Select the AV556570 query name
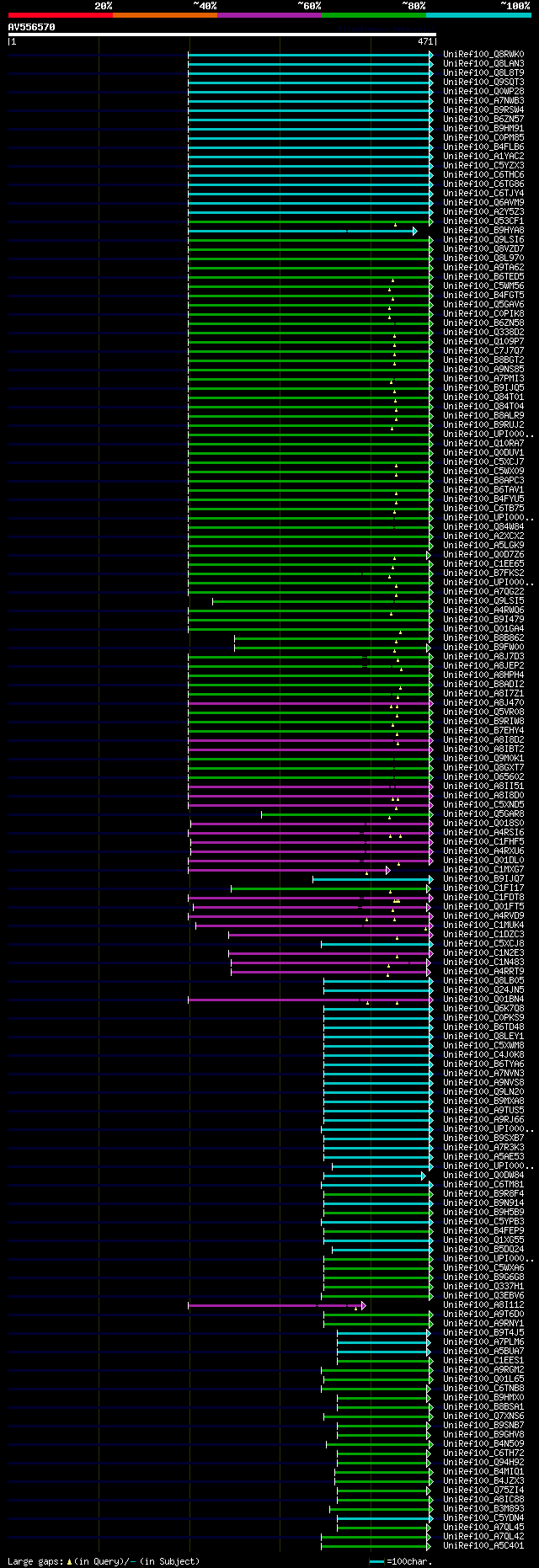The width and height of the screenshot is (539, 1568). tap(32, 27)
